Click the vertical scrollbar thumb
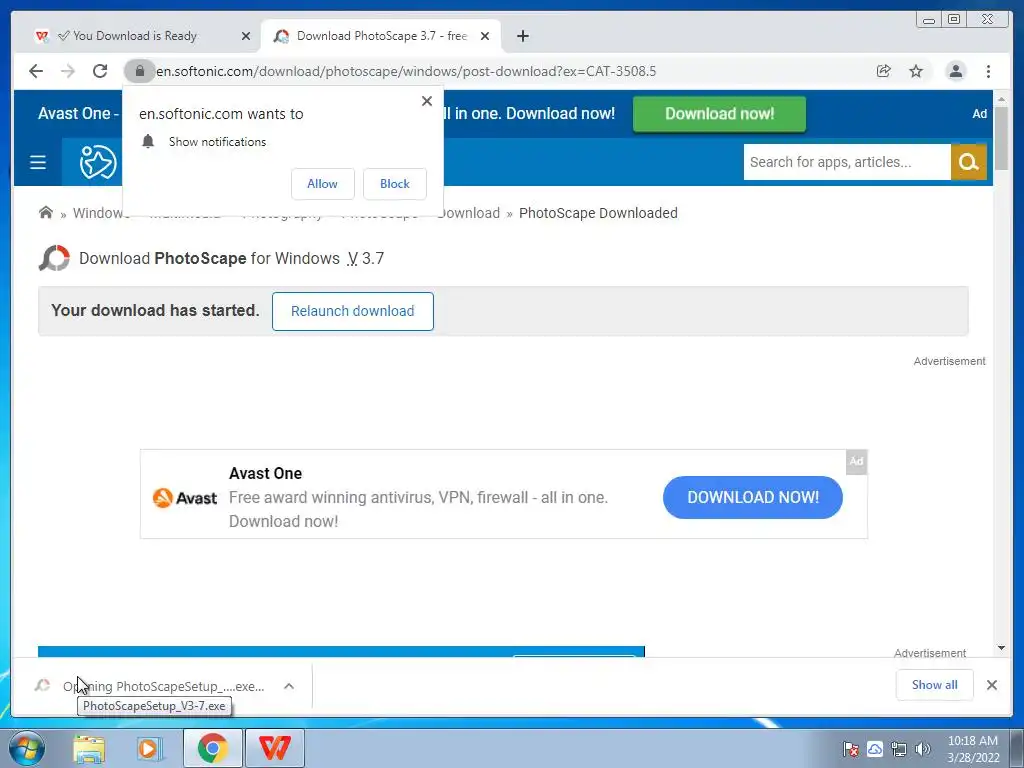The image size is (1024, 768). [1001, 137]
